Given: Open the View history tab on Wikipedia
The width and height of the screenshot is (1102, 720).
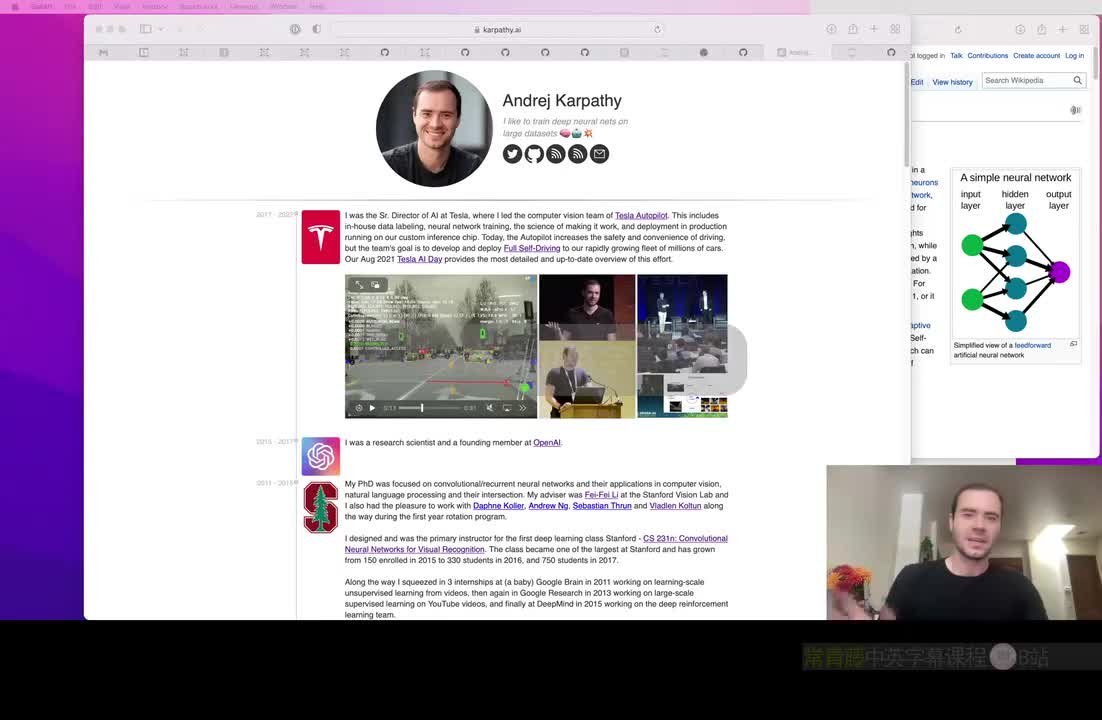Looking at the screenshot, I should point(952,82).
